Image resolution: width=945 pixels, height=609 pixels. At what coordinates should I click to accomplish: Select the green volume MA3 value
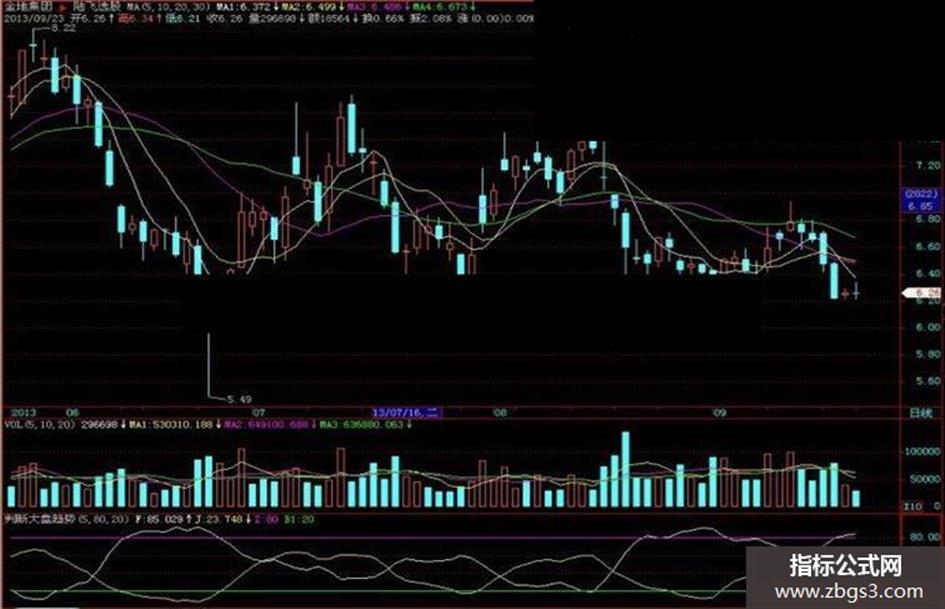coord(361,424)
